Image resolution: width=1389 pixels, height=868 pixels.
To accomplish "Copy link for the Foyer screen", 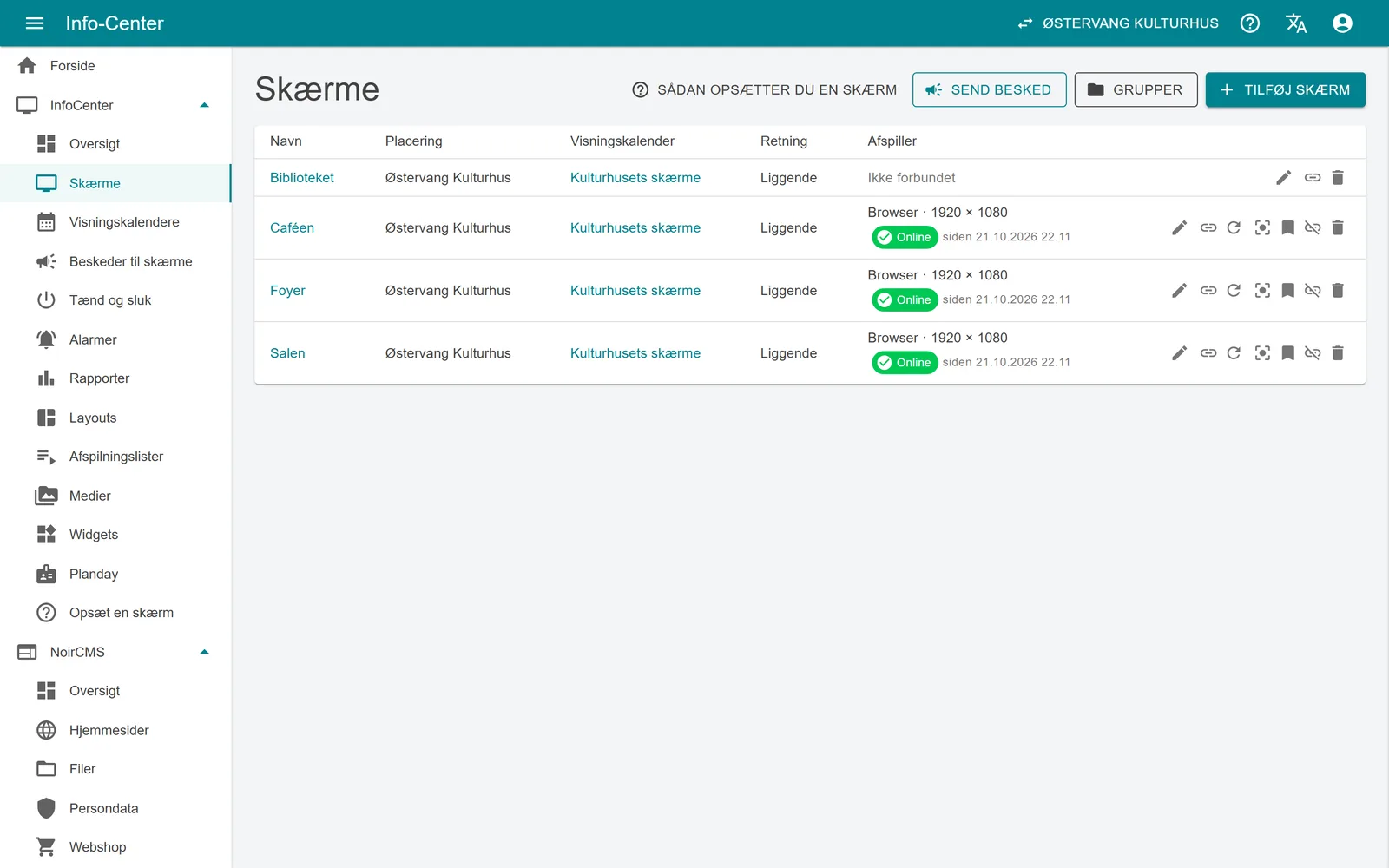I will pyautogui.click(x=1208, y=291).
